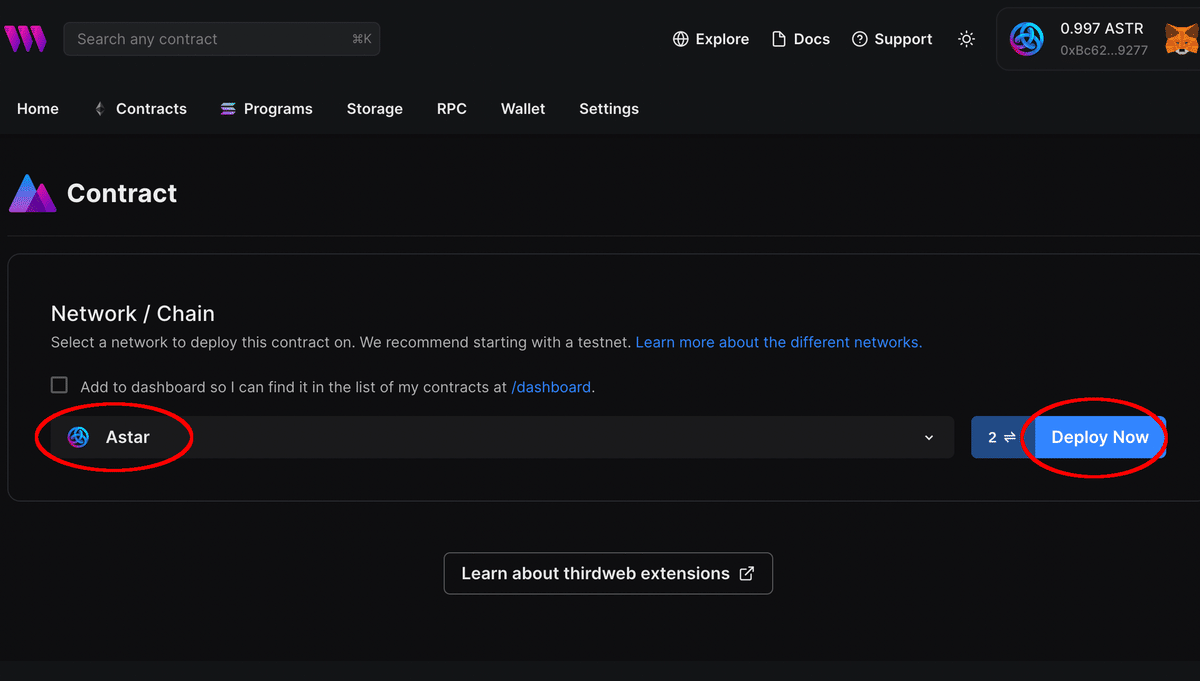1200x681 pixels.
Task: Open Learn more about the different networks link
Action: 779,342
